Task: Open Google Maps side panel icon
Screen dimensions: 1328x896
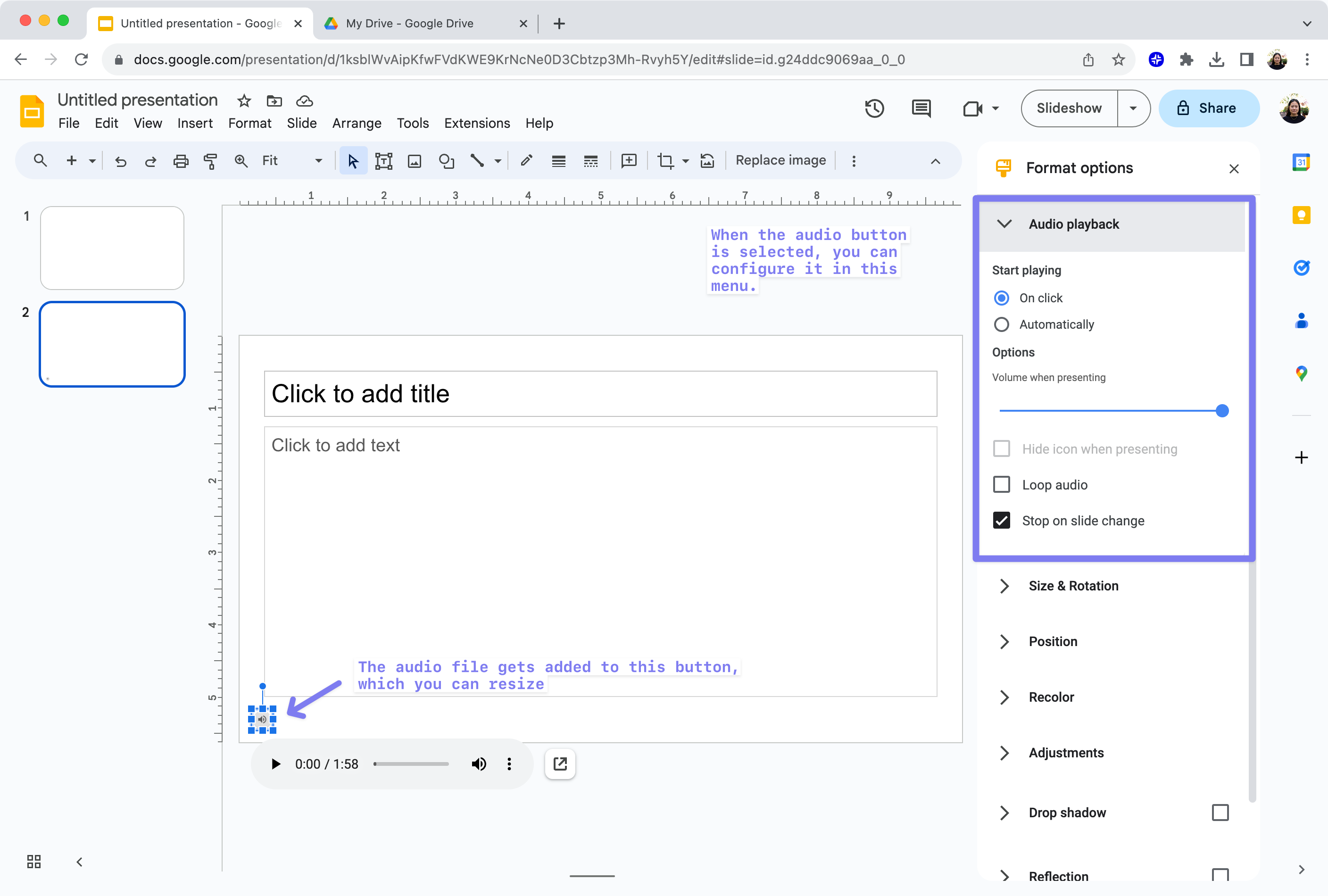Action: point(1301,373)
